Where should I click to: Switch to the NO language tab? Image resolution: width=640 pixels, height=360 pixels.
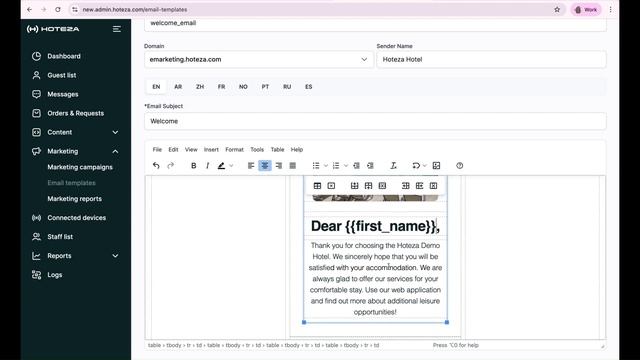click(x=243, y=87)
